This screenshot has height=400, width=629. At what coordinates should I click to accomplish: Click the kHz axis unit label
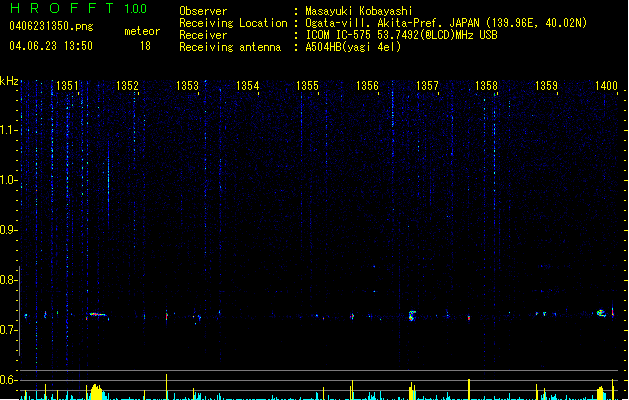click(9, 81)
